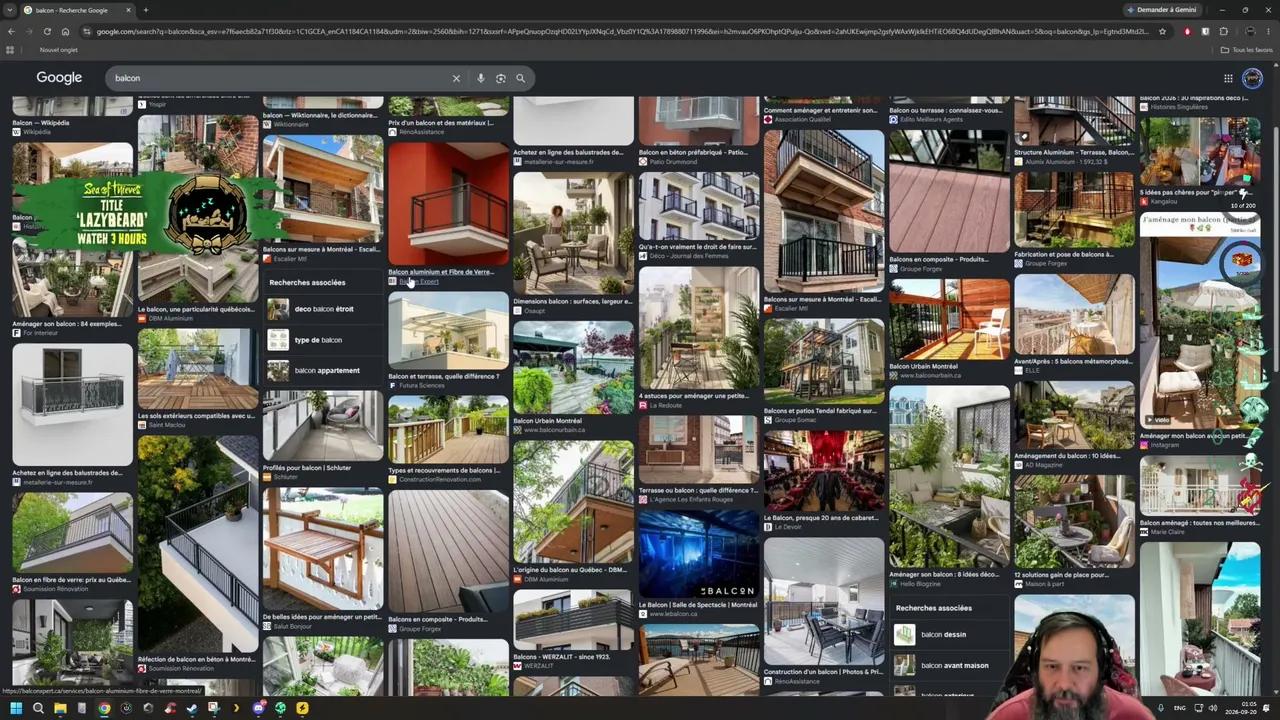1280x720 pixels.
Task: Click the 'Balcon Urbain Montréal' caption under plants image
Action: pyautogui.click(x=547, y=421)
